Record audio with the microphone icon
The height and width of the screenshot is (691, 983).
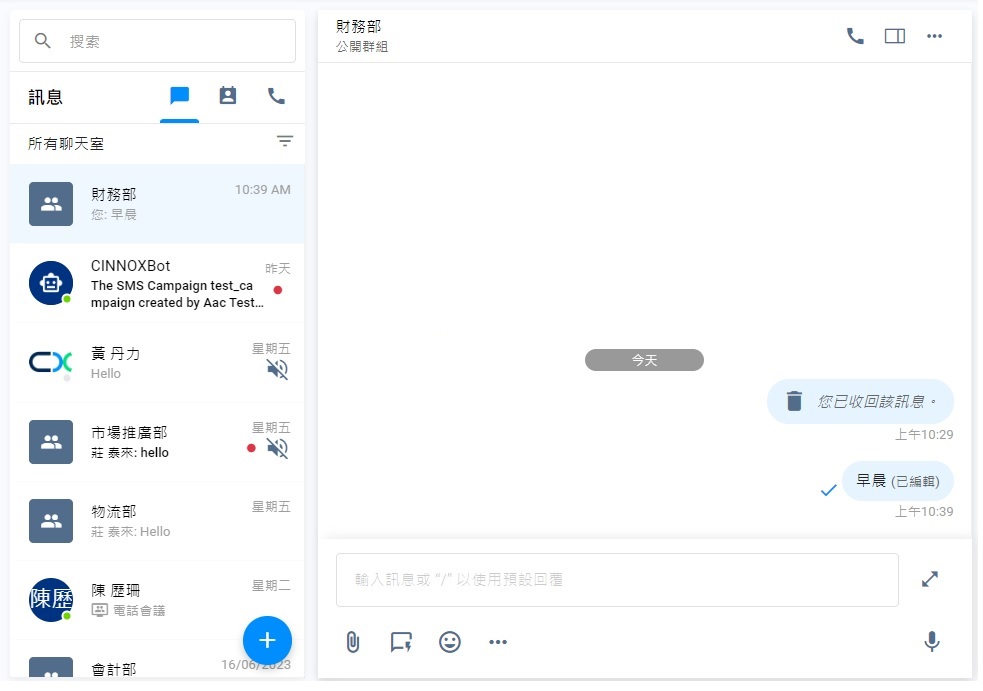(931, 642)
